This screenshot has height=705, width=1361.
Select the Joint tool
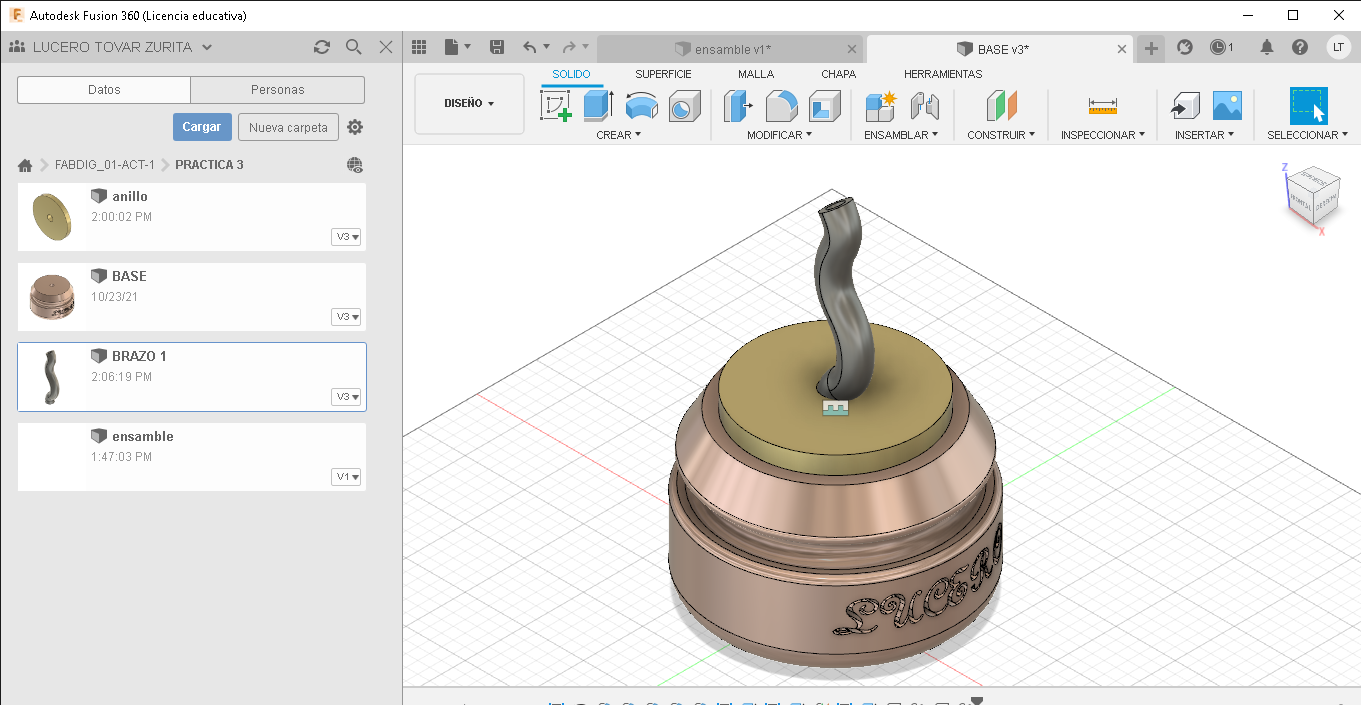(x=924, y=105)
